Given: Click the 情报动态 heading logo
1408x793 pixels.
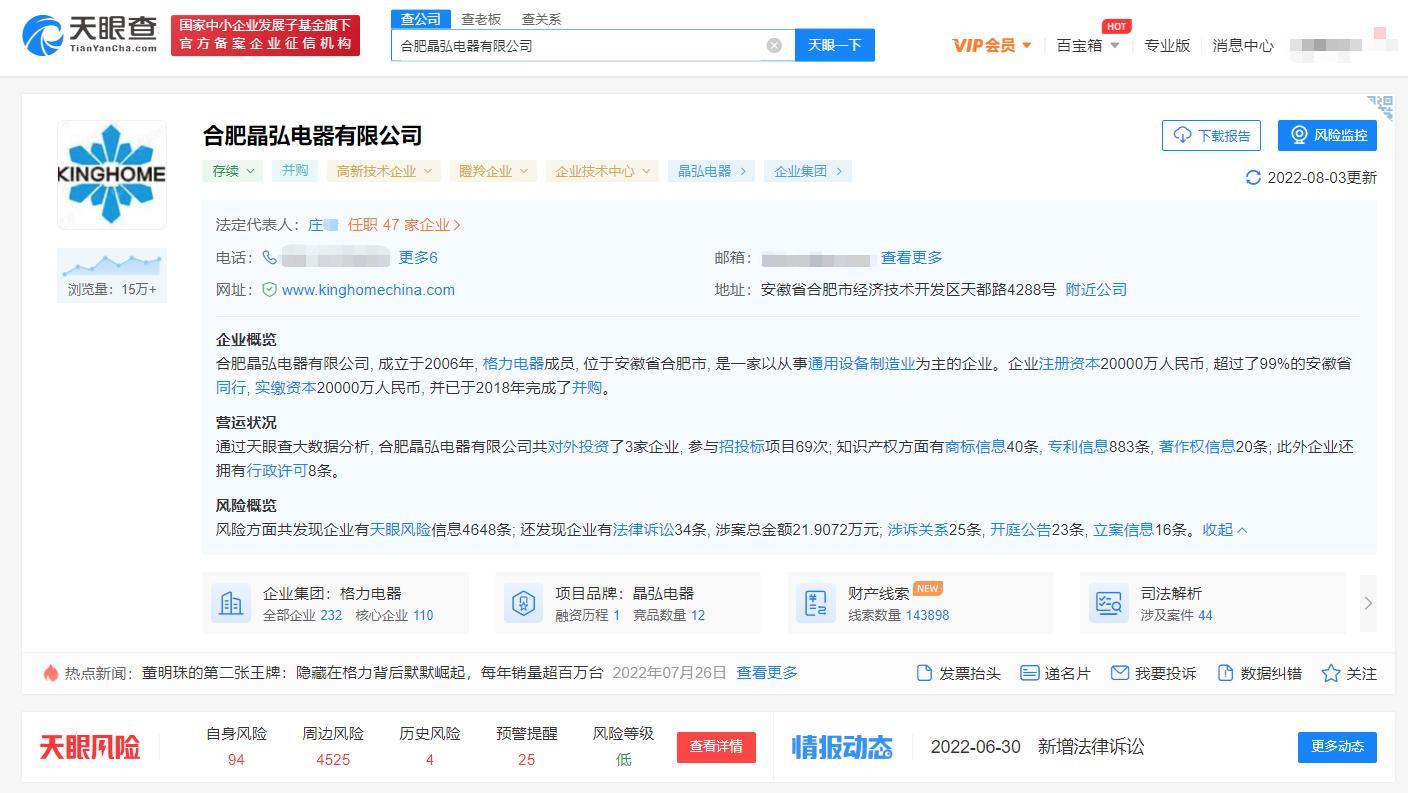Looking at the screenshot, I should pos(842,747).
